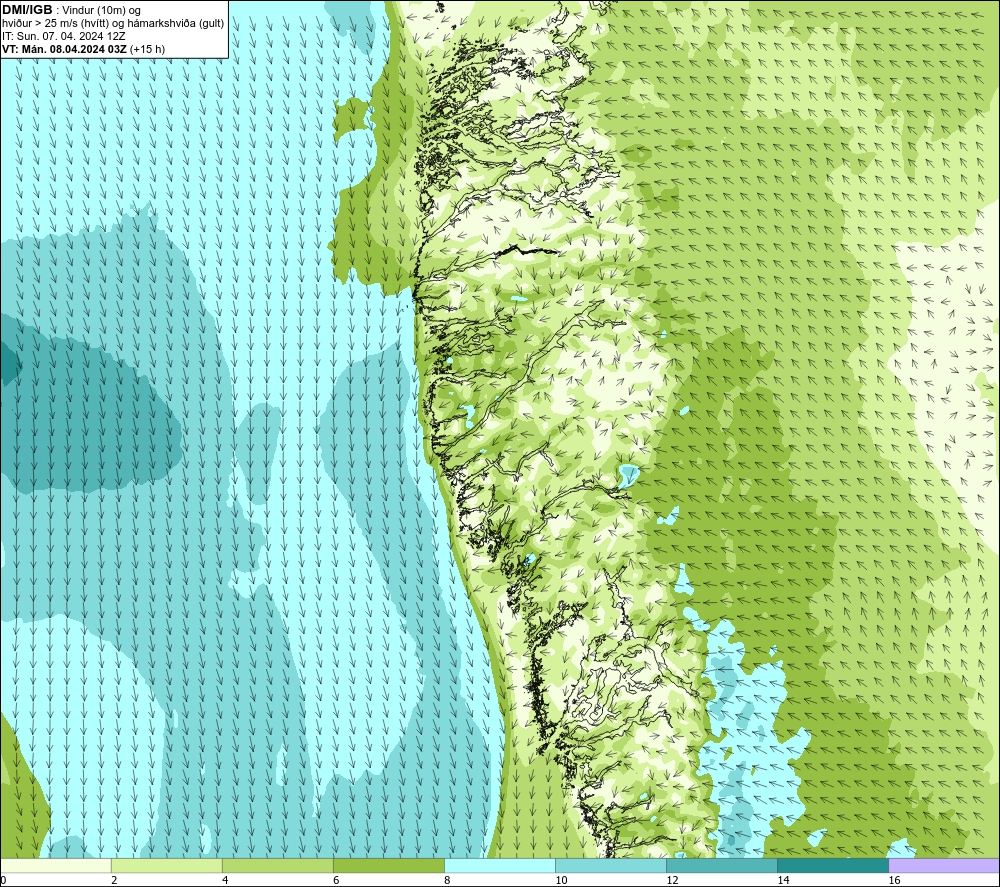Click the '(+15 h)' forecast offset text

147,49
